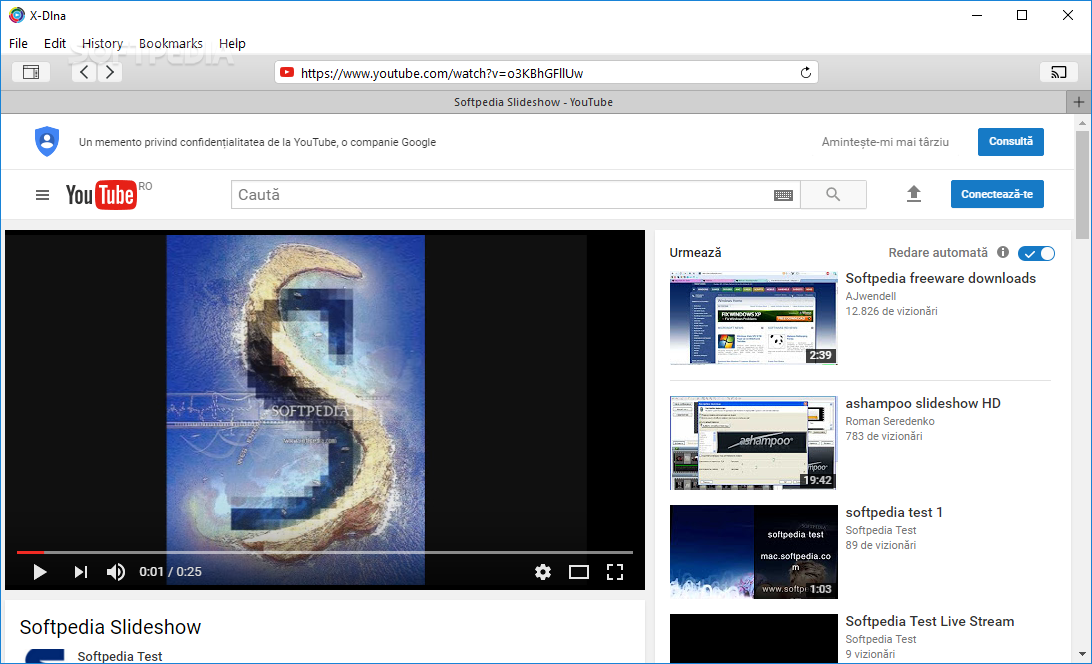
Task: Click the upload arrow icon
Action: coord(914,194)
